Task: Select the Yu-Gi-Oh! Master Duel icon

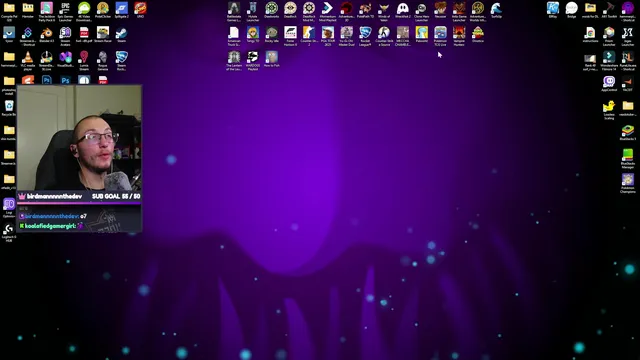Action: (347, 33)
